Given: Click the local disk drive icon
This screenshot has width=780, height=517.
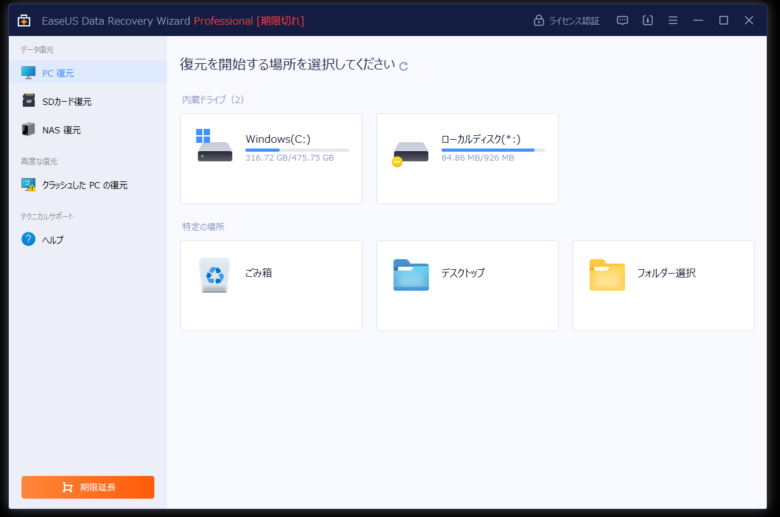Looking at the screenshot, I should coord(410,153).
